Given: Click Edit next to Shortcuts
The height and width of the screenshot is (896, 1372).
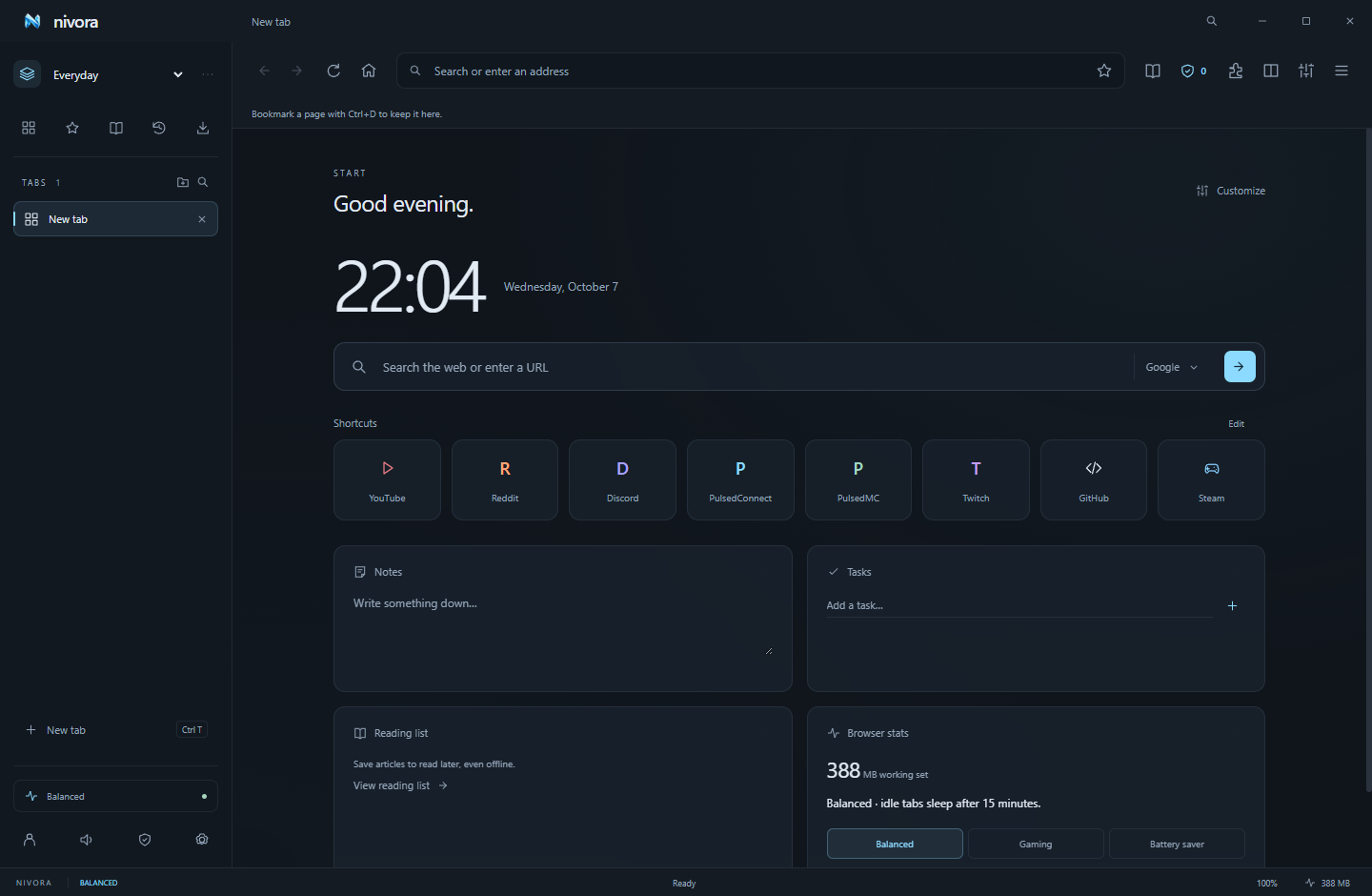Looking at the screenshot, I should click(x=1236, y=423).
